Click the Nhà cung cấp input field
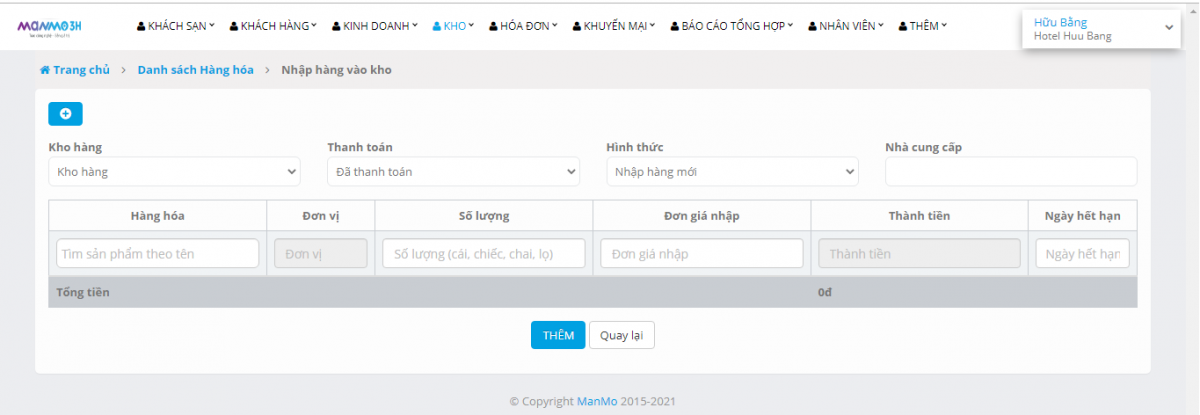 pos(1010,172)
